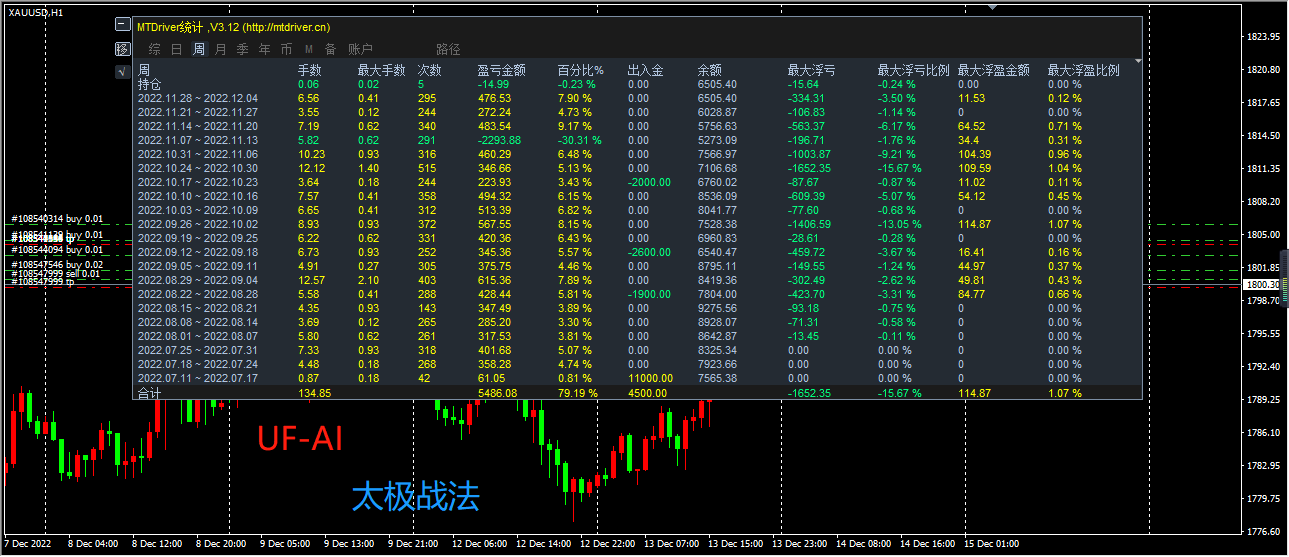Click the 盈亏金额 column header

point(501,71)
